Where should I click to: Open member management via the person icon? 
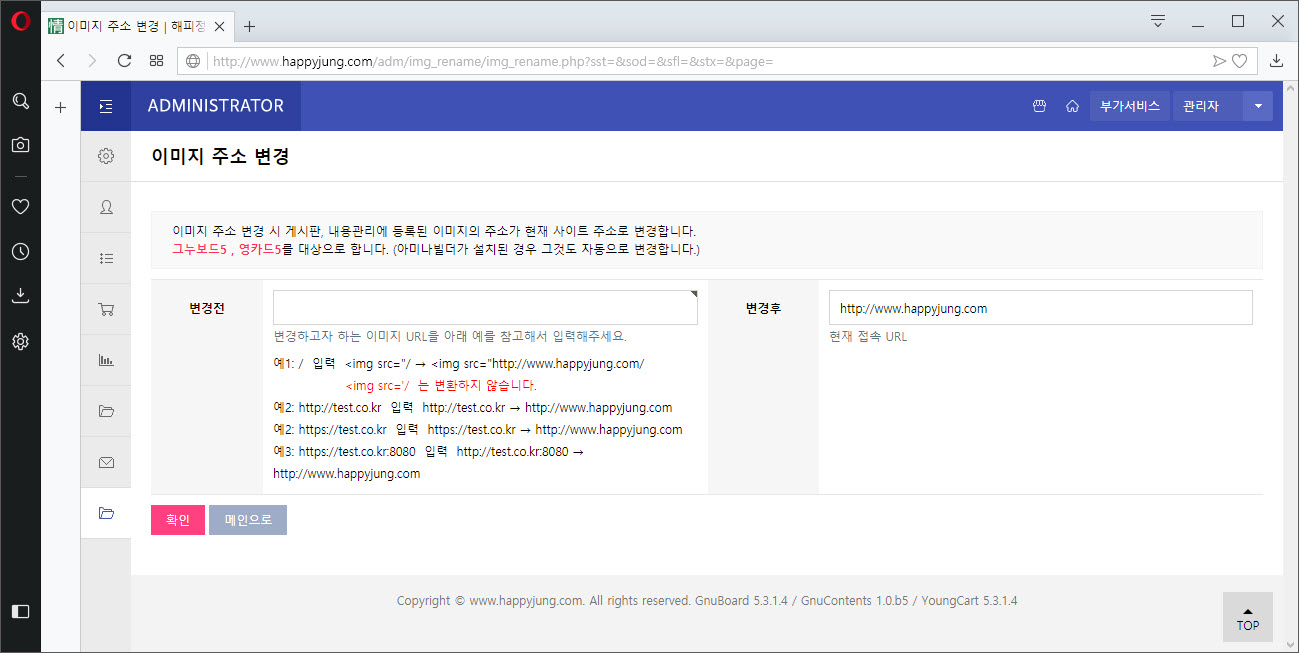point(106,207)
